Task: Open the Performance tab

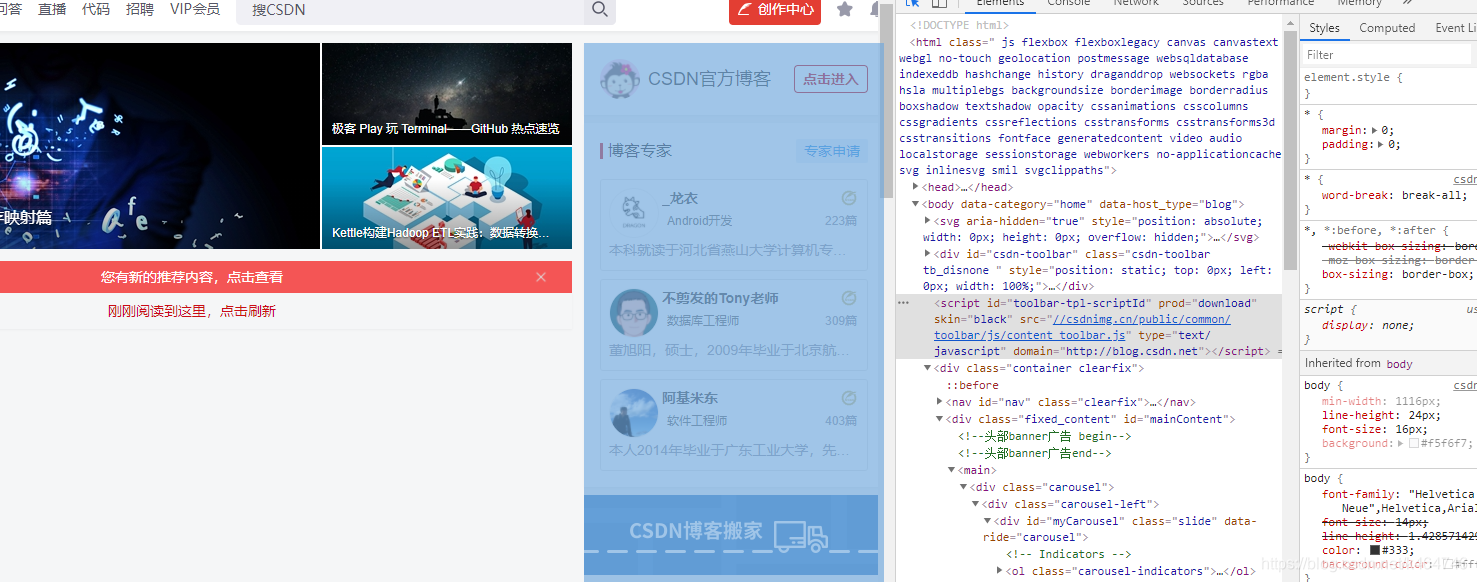Action: 1281,3
